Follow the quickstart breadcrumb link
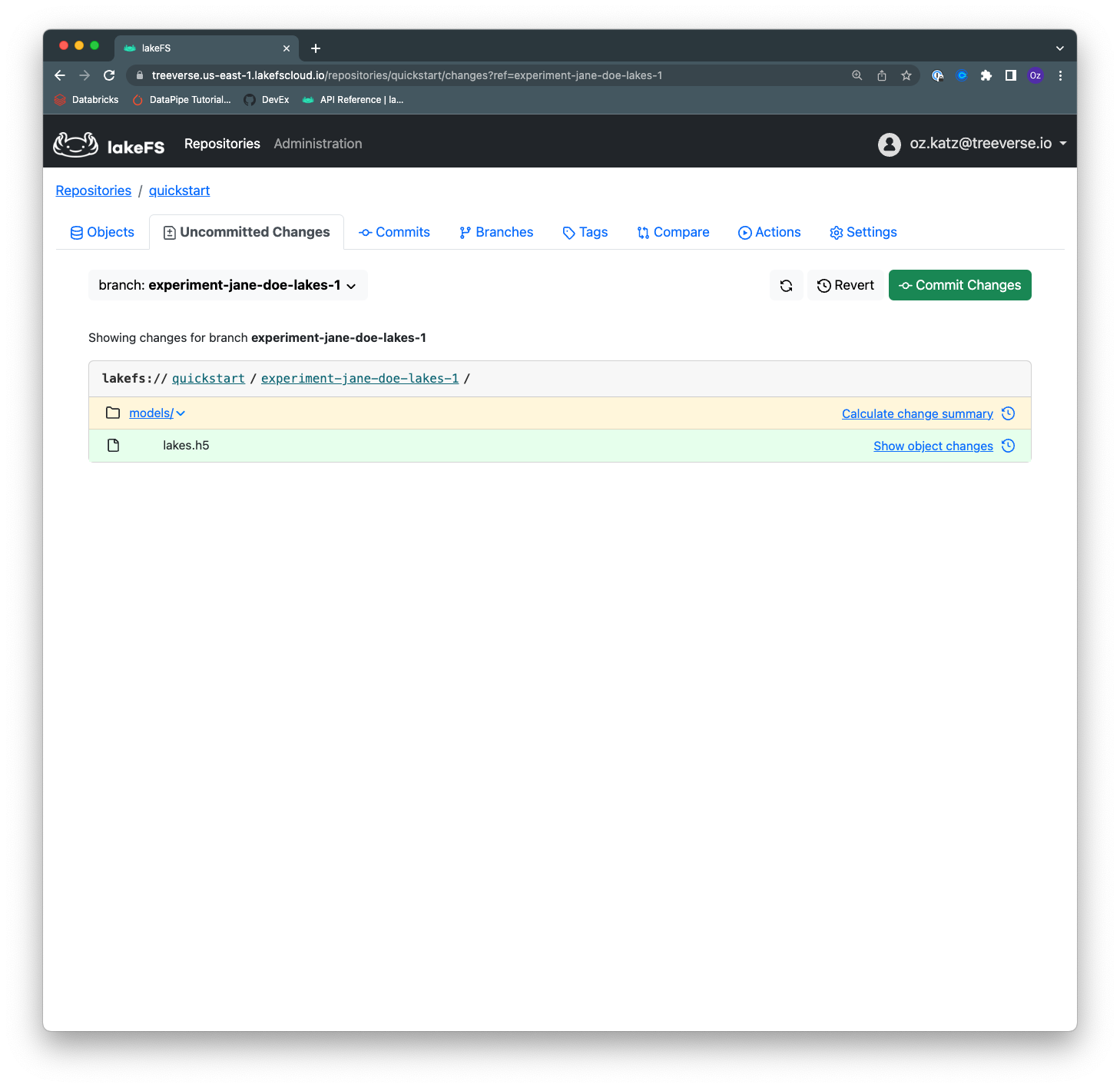This screenshot has width=1120, height=1088. [179, 191]
